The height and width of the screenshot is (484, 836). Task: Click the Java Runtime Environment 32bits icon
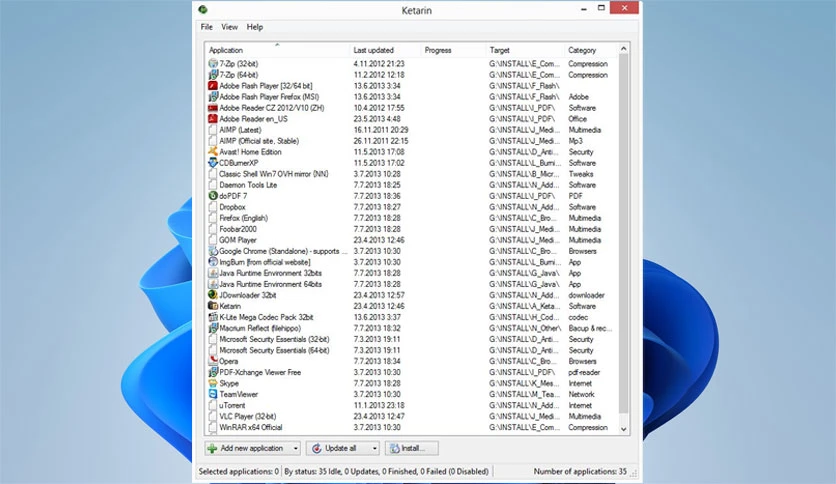pyautogui.click(x=213, y=273)
